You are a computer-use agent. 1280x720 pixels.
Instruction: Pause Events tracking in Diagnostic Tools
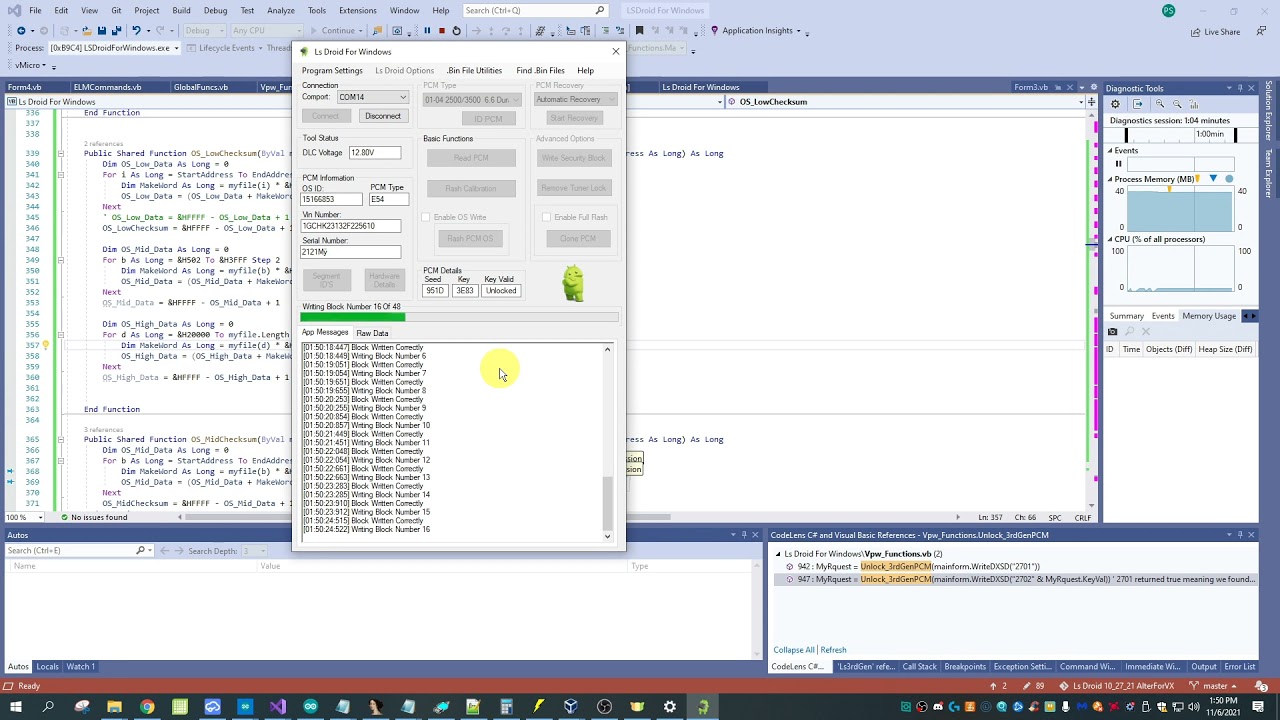click(1118, 164)
